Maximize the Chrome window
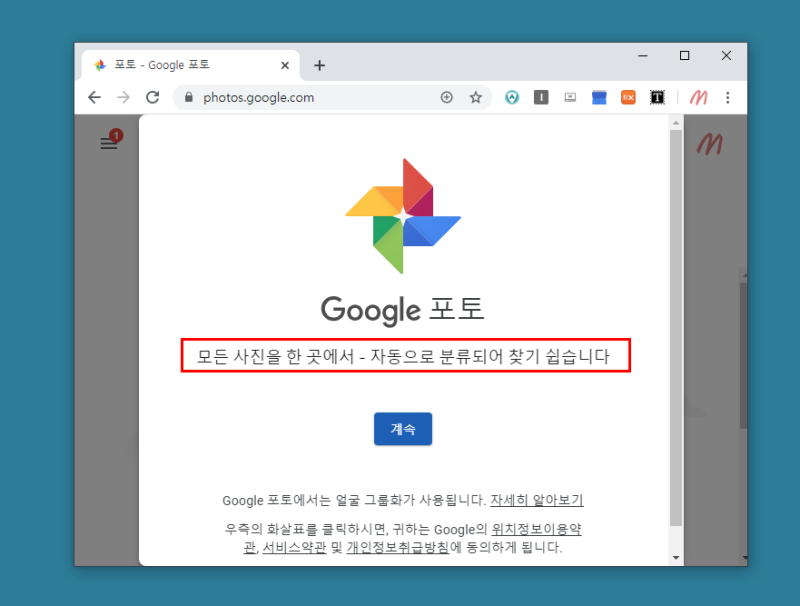Screen dimensions: 800x606 point(685,56)
